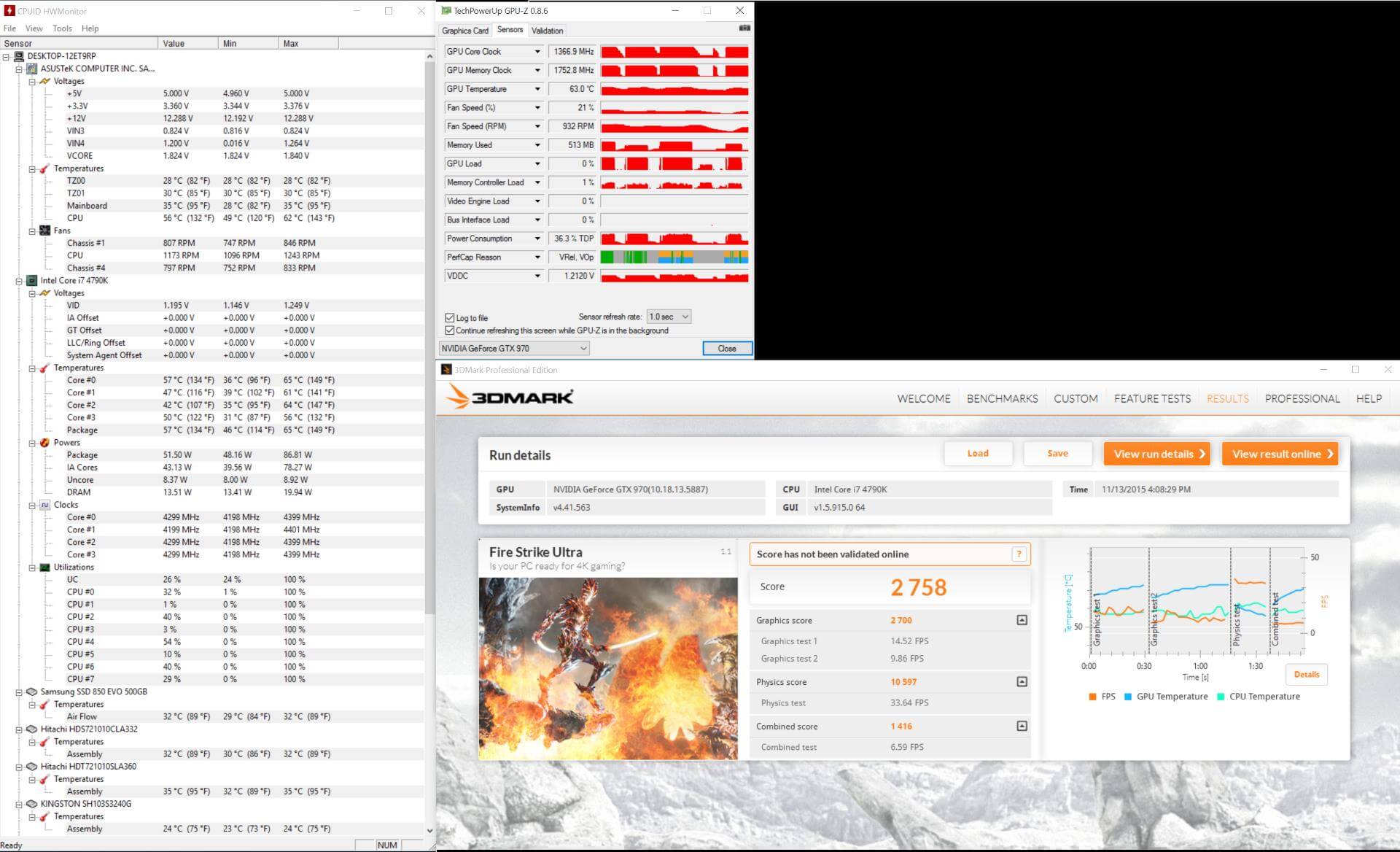Image resolution: width=1400 pixels, height=852 pixels.
Task: Click the View run details button
Action: tap(1156, 454)
